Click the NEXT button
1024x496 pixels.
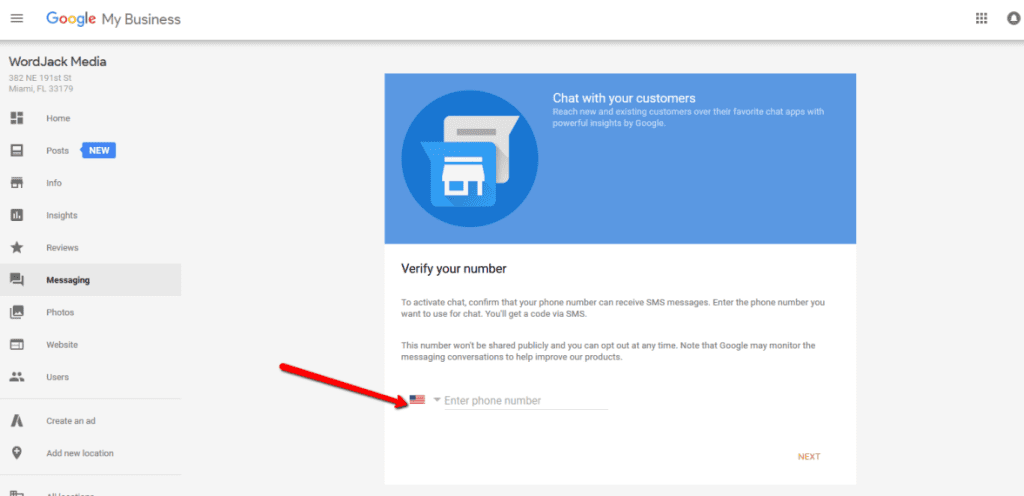[x=808, y=456]
